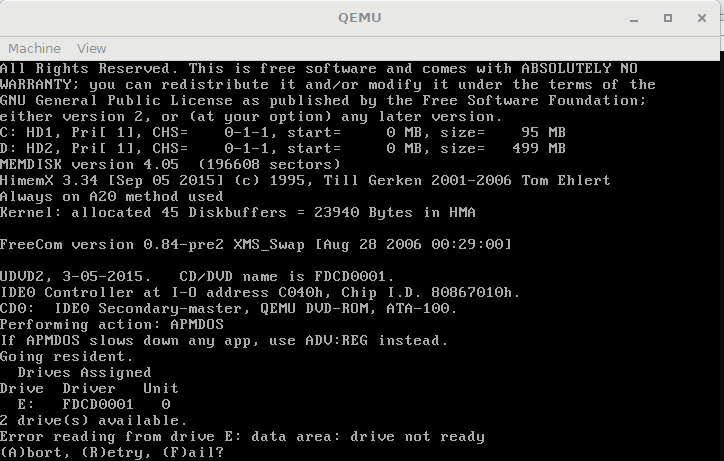Click the "2 drive(s) available." line

pyautogui.click(x=94, y=420)
